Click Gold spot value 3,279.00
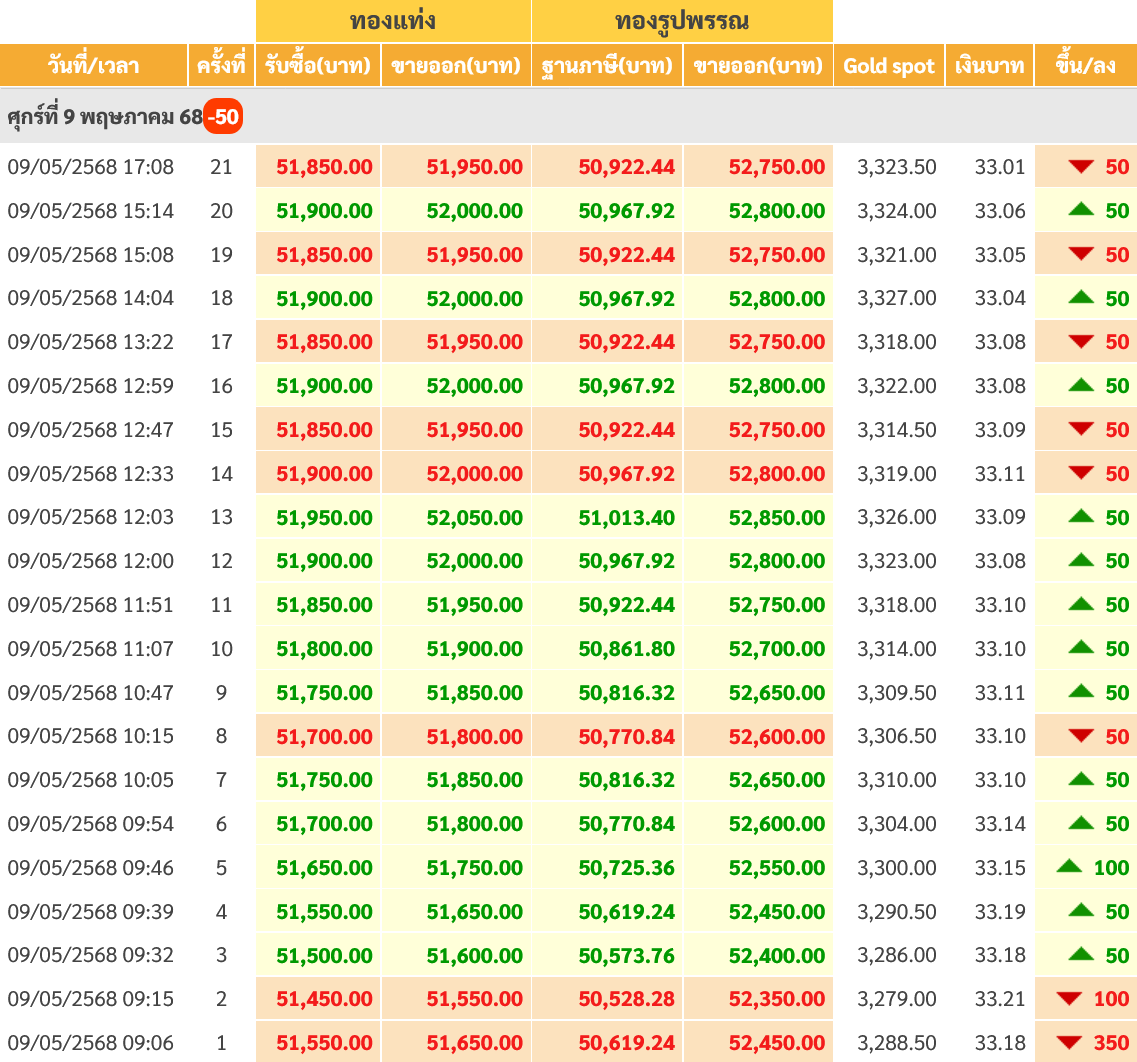The image size is (1137, 1062). pyautogui.click(x=897, y=999)
